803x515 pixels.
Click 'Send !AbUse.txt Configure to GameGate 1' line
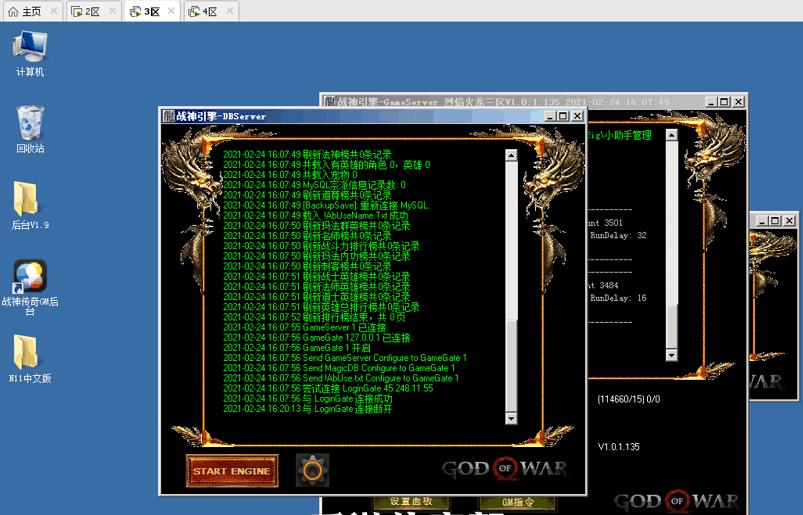pos(341,378)
